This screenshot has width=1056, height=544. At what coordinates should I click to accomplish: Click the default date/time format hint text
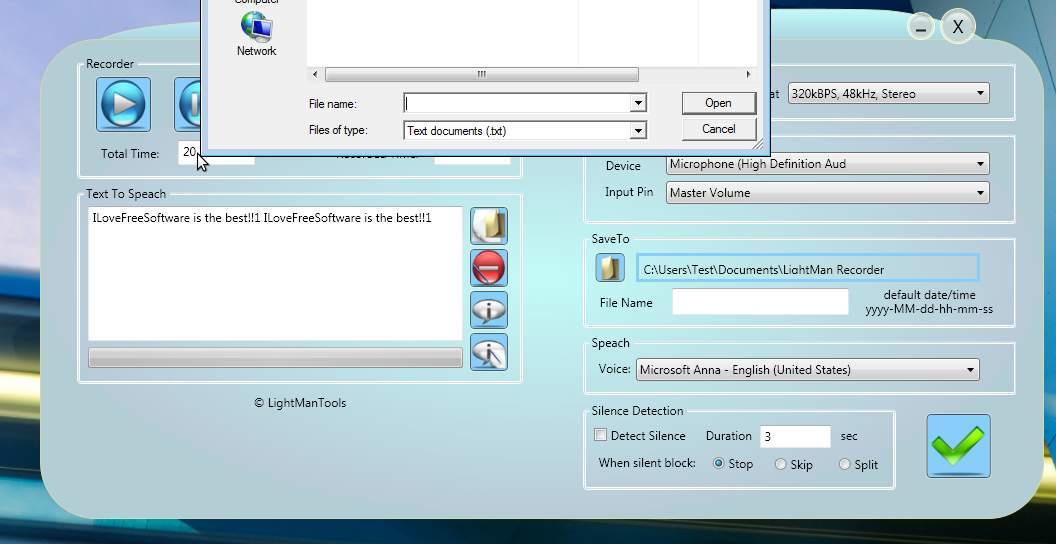[x=929, y=302]
